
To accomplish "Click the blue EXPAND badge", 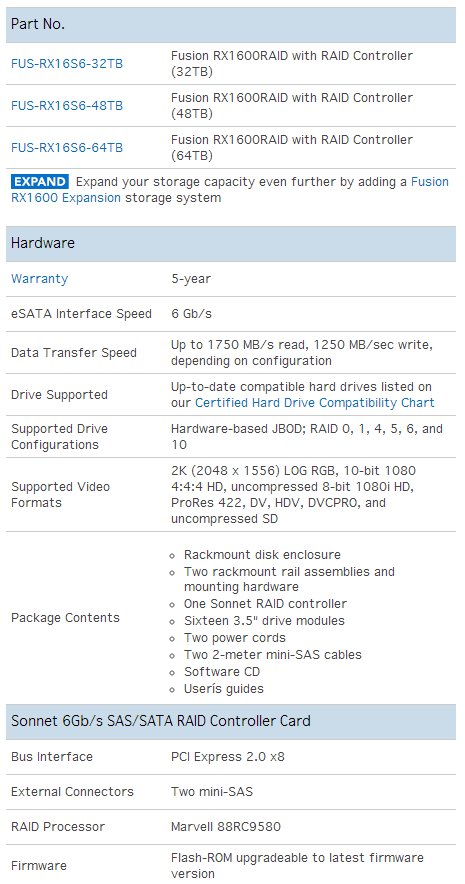I will [40, 182].
